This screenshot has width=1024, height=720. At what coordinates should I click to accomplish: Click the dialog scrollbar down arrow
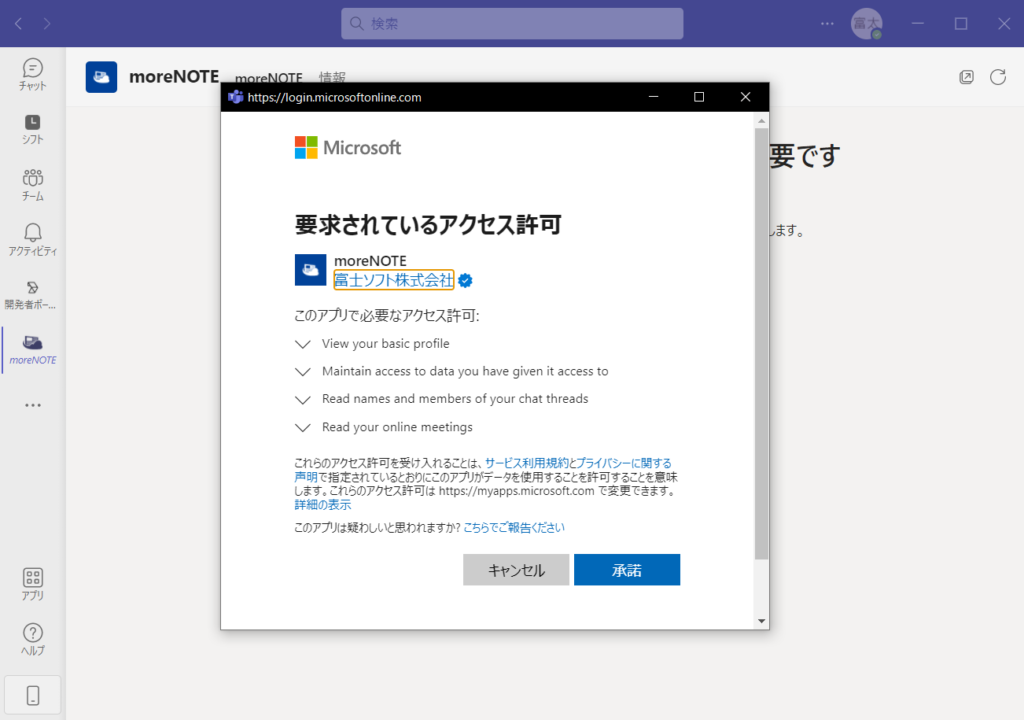click(x=761, y=621)
